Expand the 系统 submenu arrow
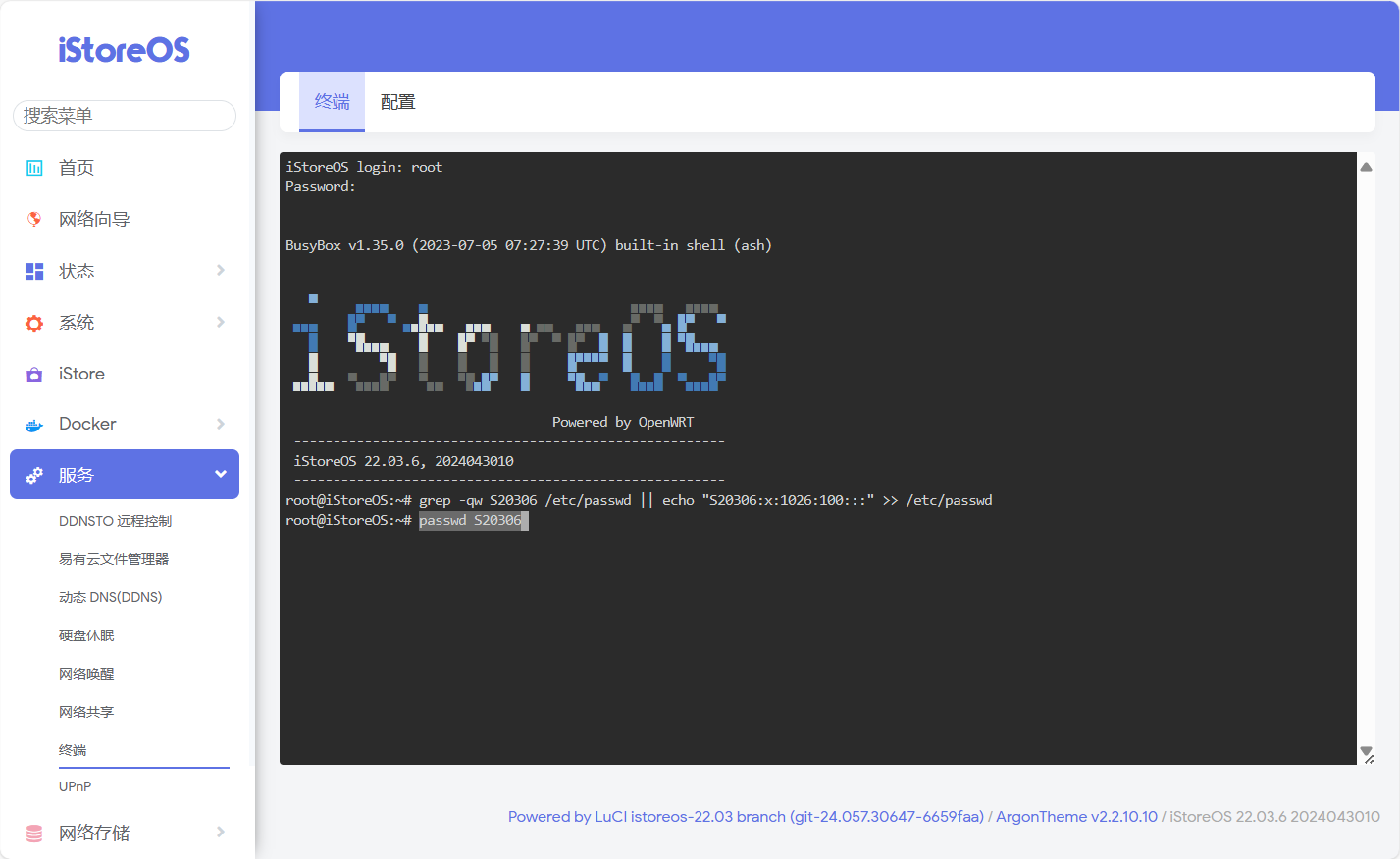This screenshot has height=859, width=1400. [221, 323]
